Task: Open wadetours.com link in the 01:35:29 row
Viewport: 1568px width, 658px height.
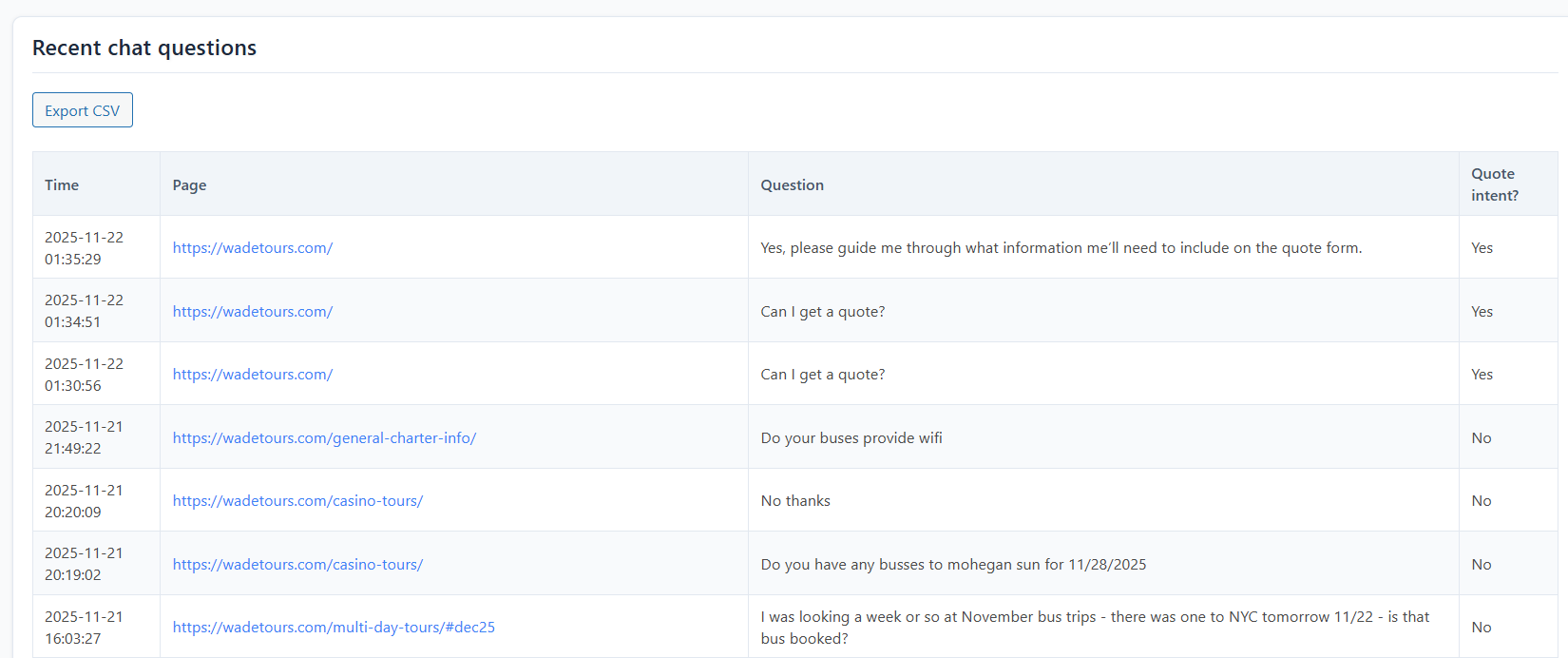Action: (253, 248)
